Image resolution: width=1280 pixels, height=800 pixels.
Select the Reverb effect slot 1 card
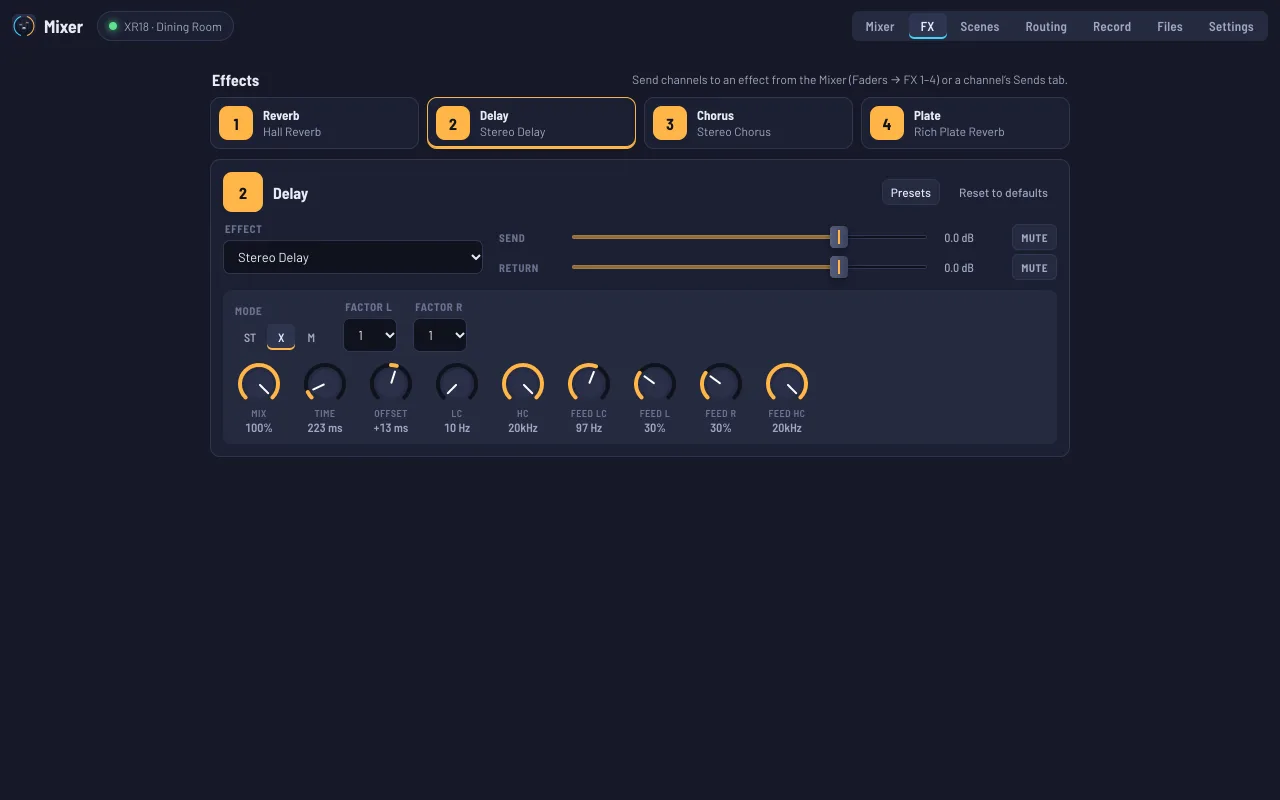(x=314, y=123)
